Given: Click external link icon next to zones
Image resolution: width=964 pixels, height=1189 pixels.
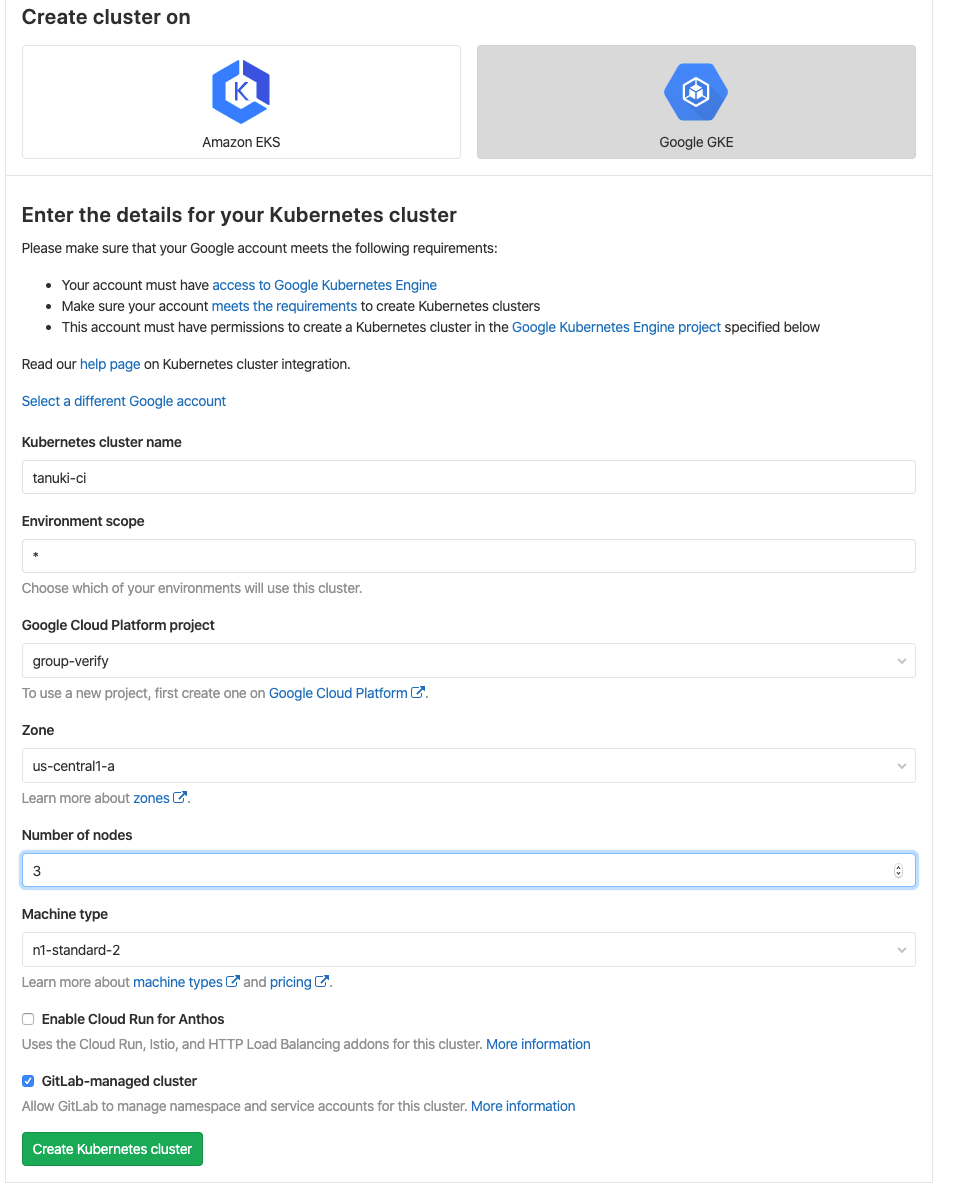Looking at the screenshot, I should (x=180, y=798).
